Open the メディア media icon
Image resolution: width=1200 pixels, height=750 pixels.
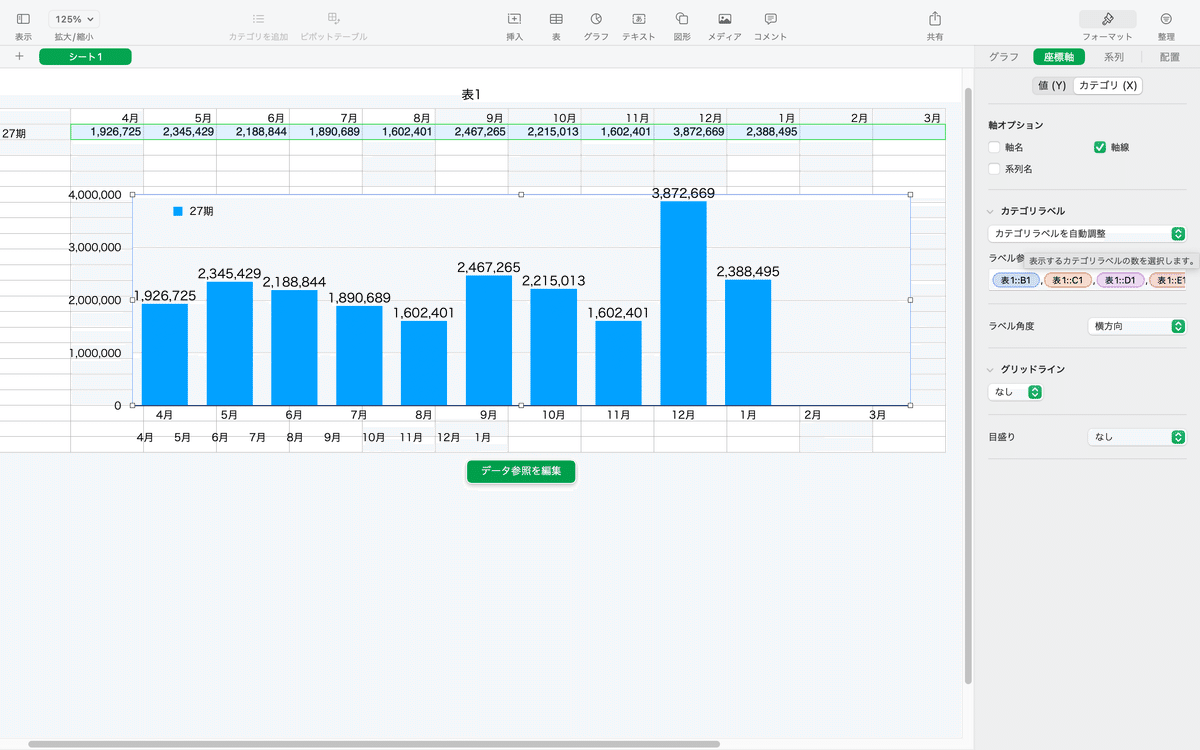tap(725, 19)
